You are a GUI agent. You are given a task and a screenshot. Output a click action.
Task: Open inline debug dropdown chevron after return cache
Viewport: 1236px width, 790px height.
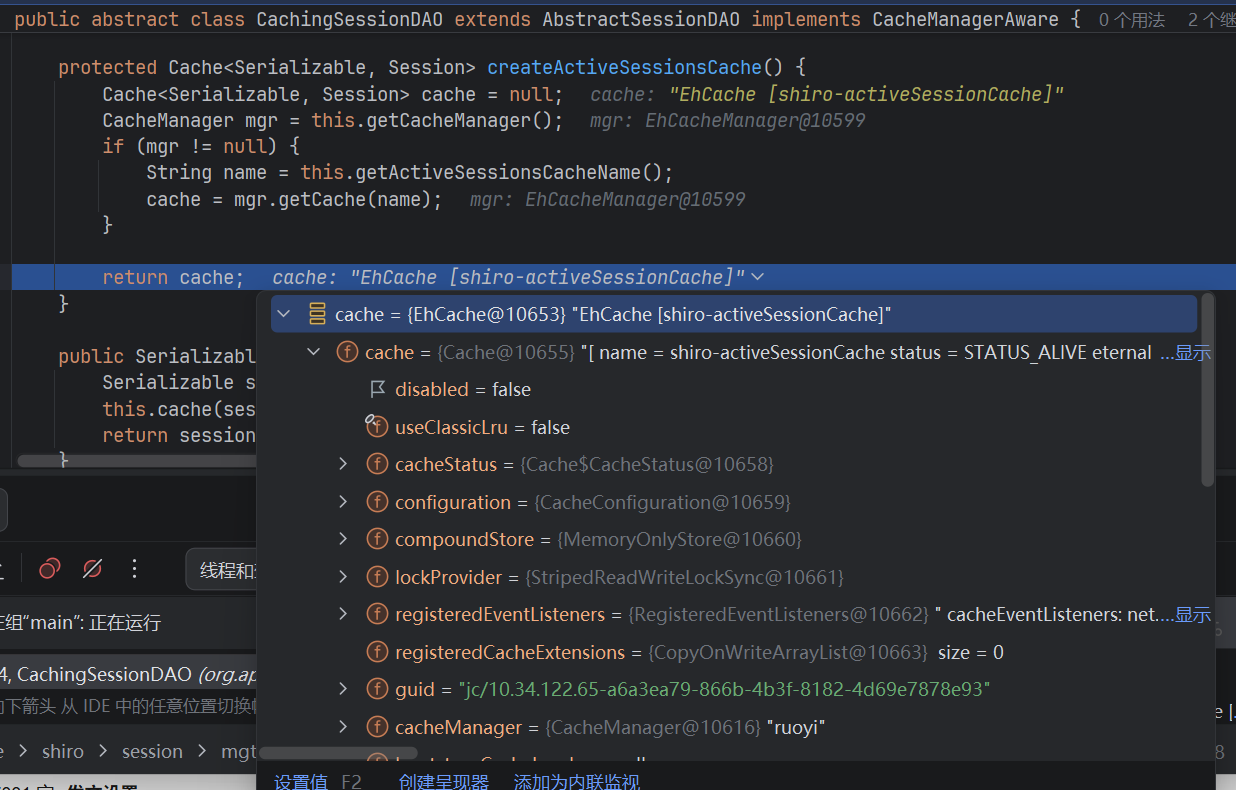(x=757, y=277)
